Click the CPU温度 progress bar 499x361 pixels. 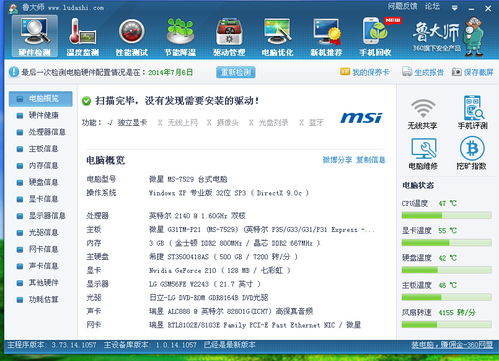pyautogui.click(x=446, y=216)
